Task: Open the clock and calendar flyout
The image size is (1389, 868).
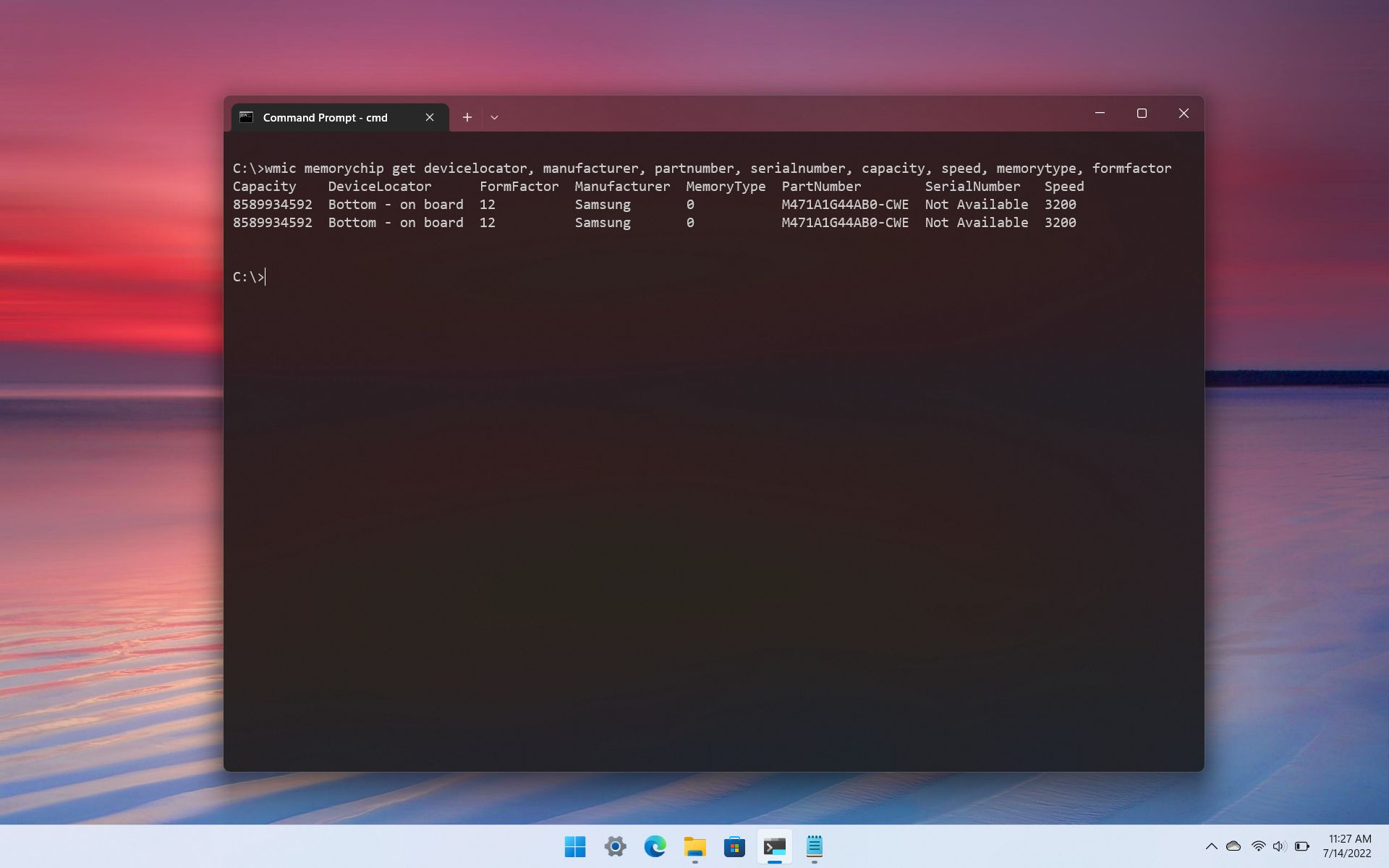Action: tap(1346, 846)
